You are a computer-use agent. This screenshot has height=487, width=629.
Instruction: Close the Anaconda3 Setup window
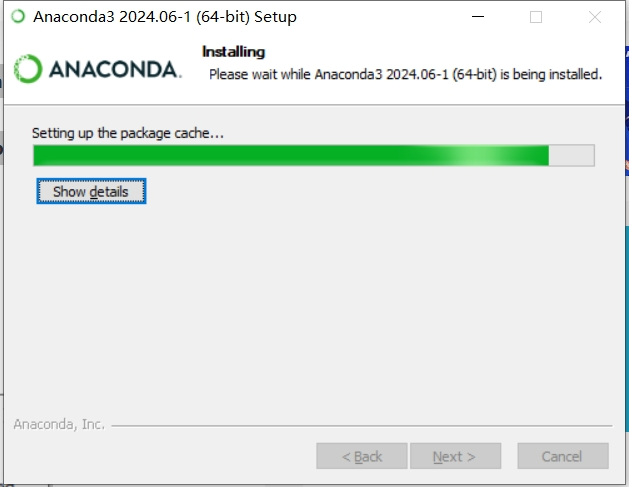595,17
